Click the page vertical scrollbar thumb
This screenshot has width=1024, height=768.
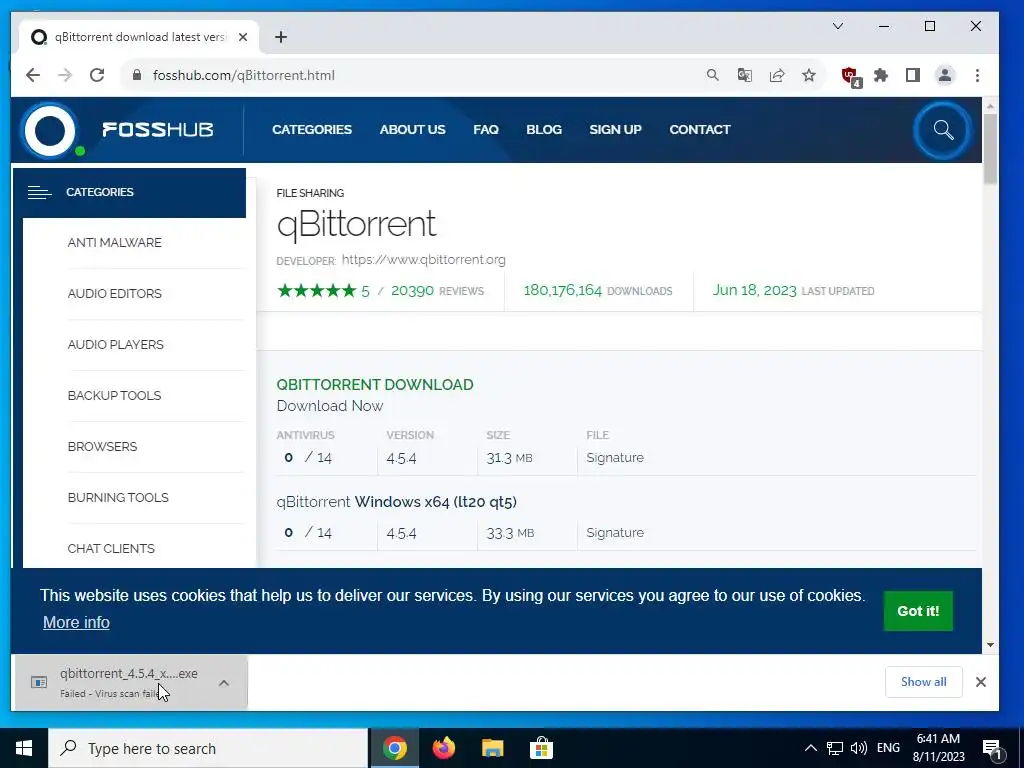pyautogui.click(x=990, y=148)
